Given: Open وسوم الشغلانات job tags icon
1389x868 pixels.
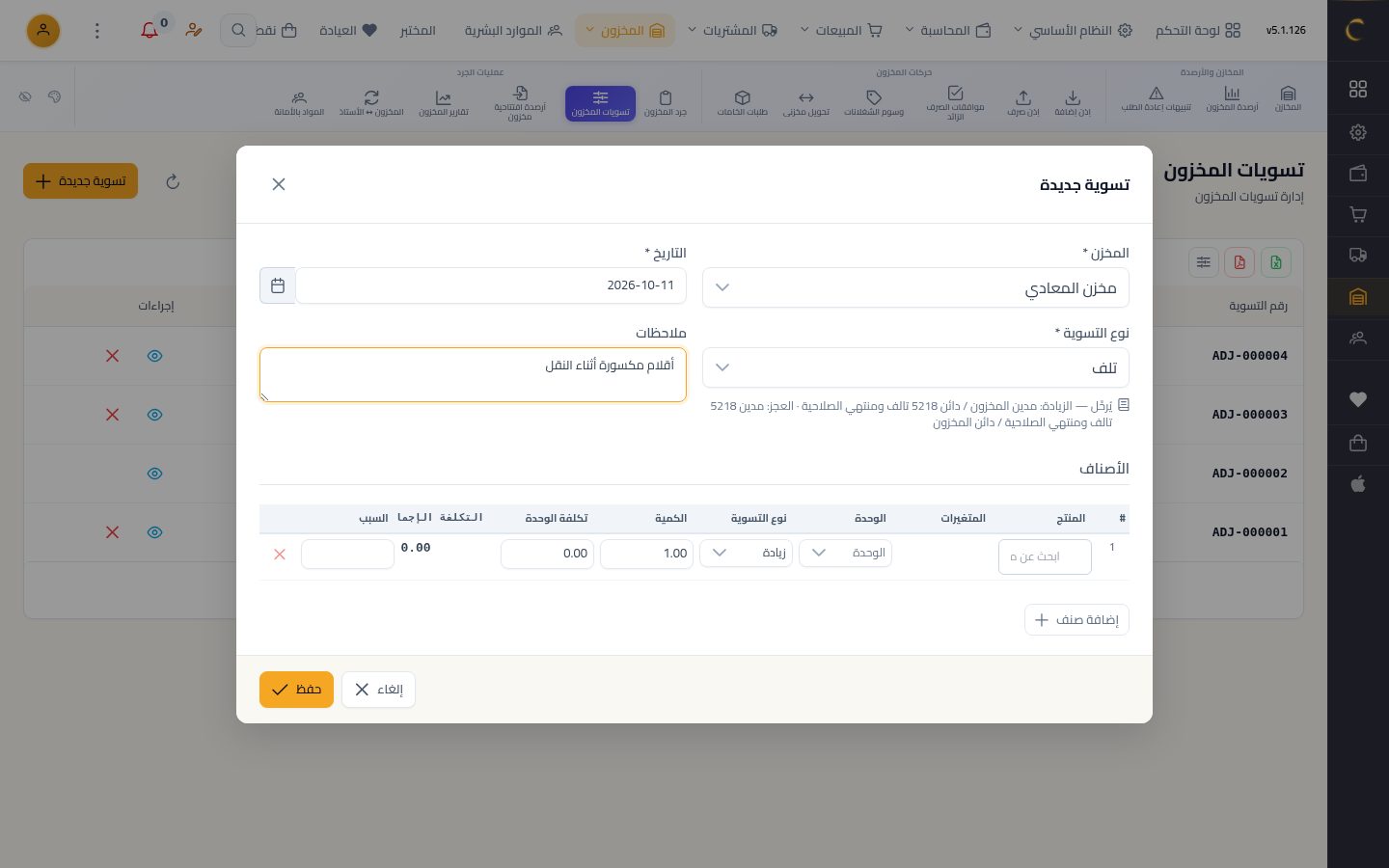Looking at the screenshot, I should 874,102.
